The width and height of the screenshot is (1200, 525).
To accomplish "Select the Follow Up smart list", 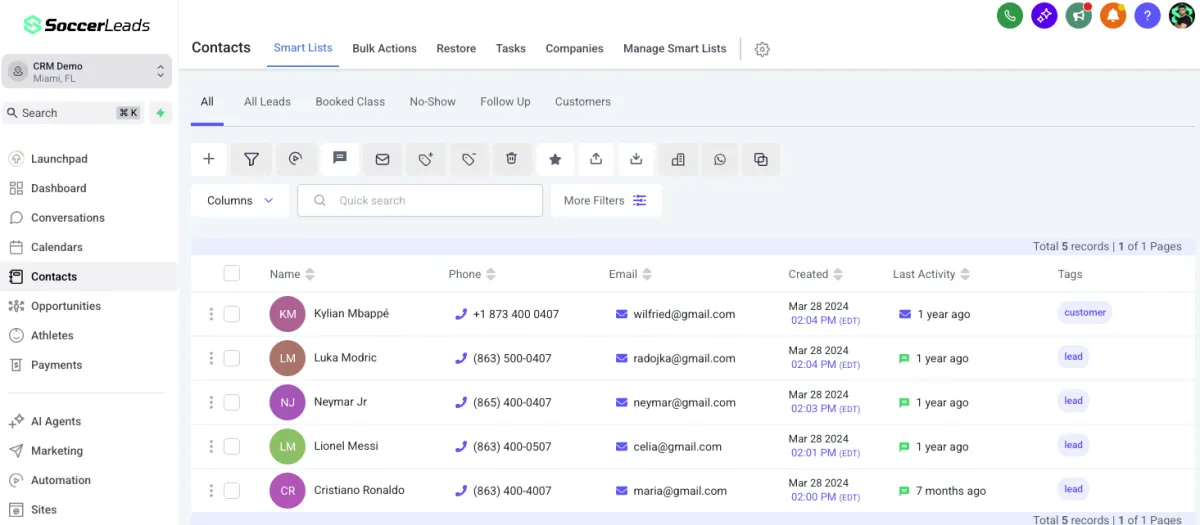I will 505,102.
